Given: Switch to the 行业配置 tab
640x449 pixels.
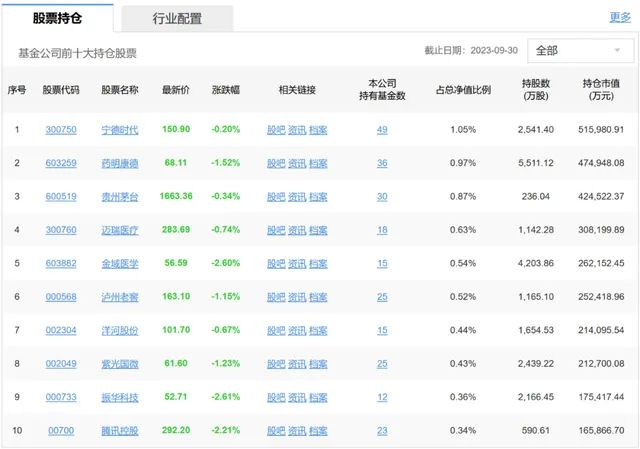Looking at the screenshot, I should 176,18.
